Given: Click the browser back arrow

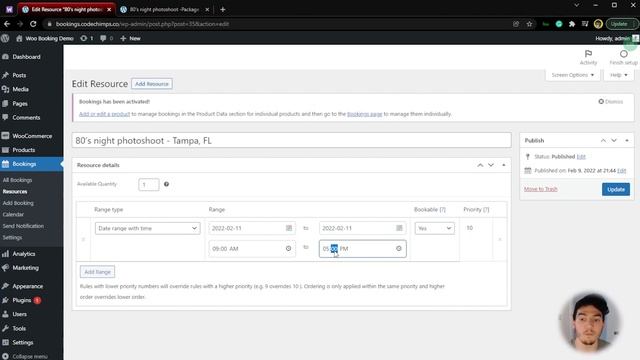Looking at the screenshot, I should (7, 24).
